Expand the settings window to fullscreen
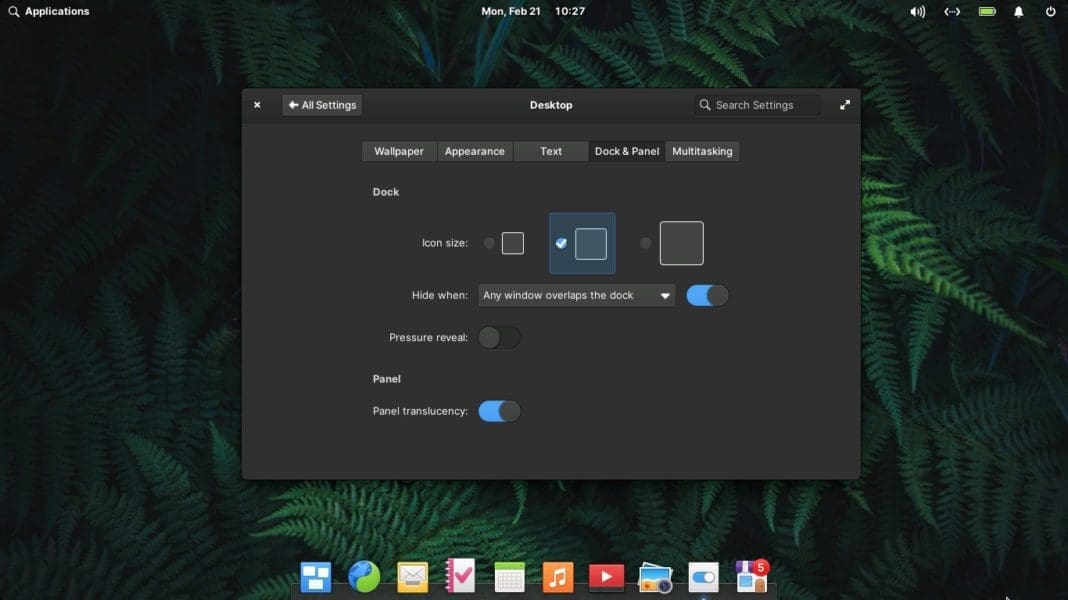The width and height of the screenshot is (1068, 600). (845, 104)
